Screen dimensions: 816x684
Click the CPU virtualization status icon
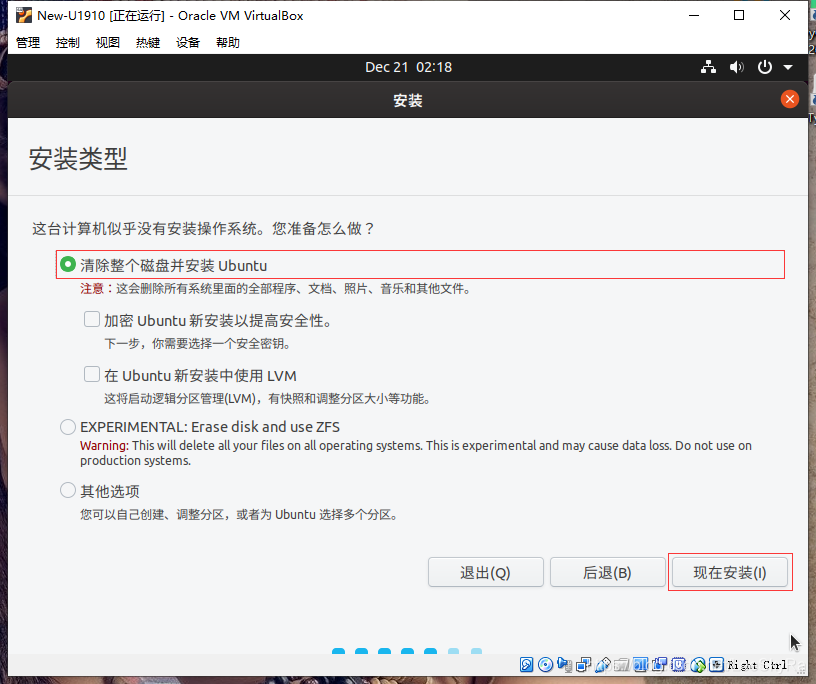point(678,664)
